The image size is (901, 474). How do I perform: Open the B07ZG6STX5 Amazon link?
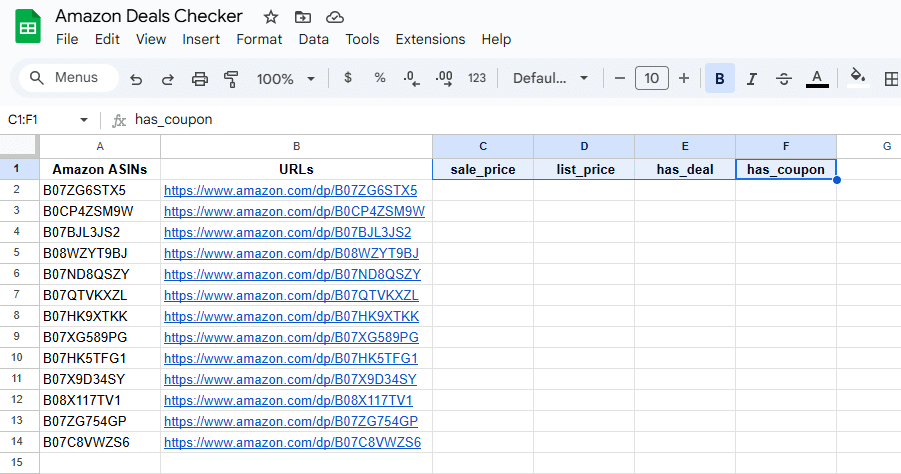click(x=290, y=190)
